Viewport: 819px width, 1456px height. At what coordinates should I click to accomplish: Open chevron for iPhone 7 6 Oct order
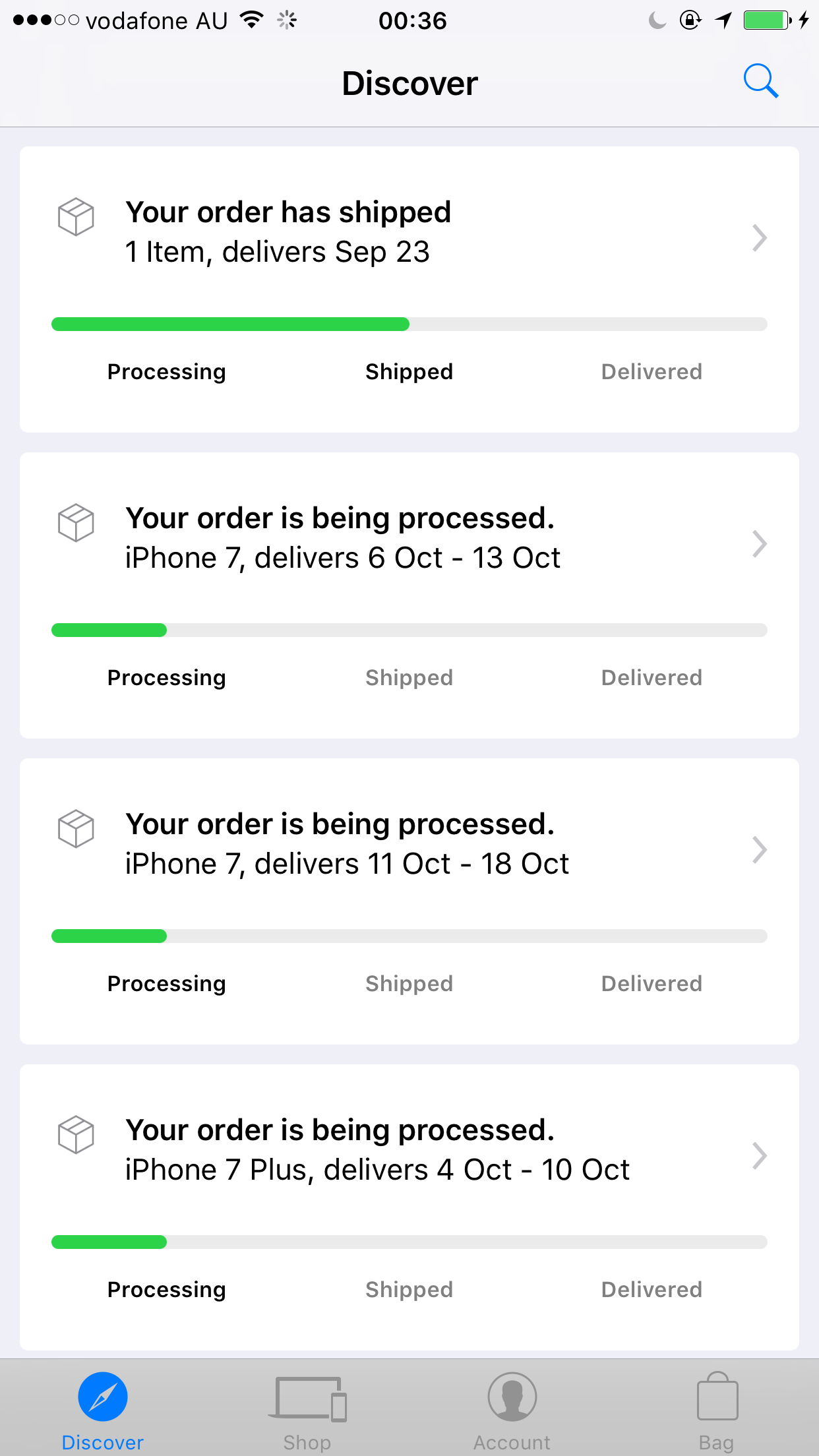click(x=760, y=544)
